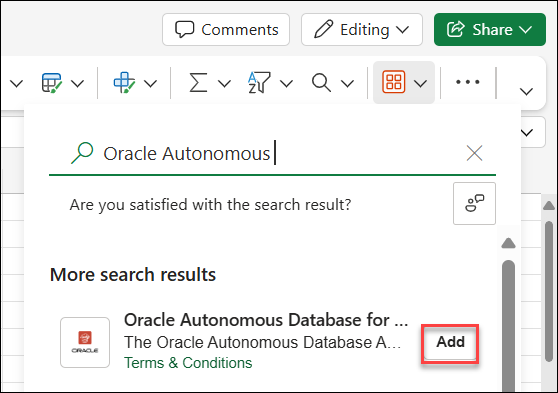Click the Sort & Filter icon
Viewport: 558px width, 393px height.
click(259, 83)
